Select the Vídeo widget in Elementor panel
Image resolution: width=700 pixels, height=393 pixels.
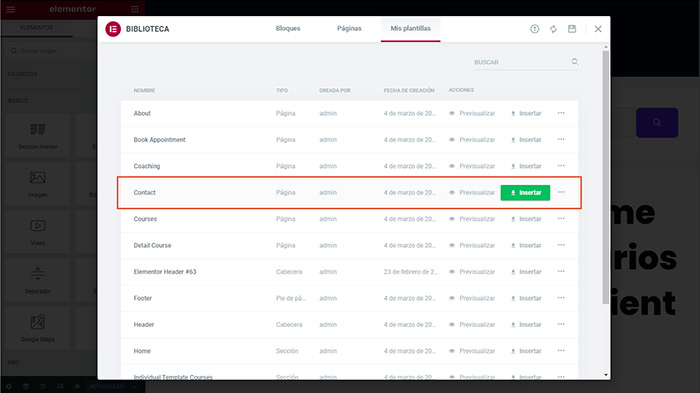(x=38, y=232)
